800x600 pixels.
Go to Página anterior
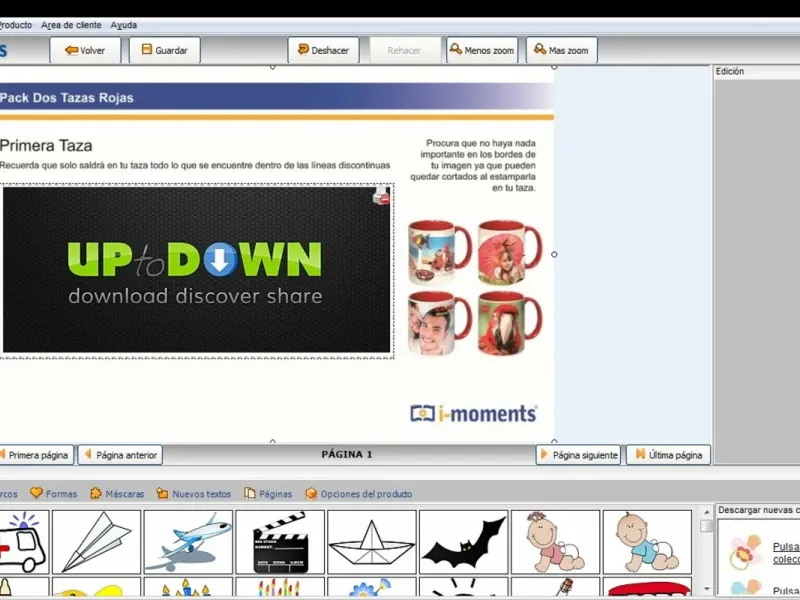coord(120,455)
